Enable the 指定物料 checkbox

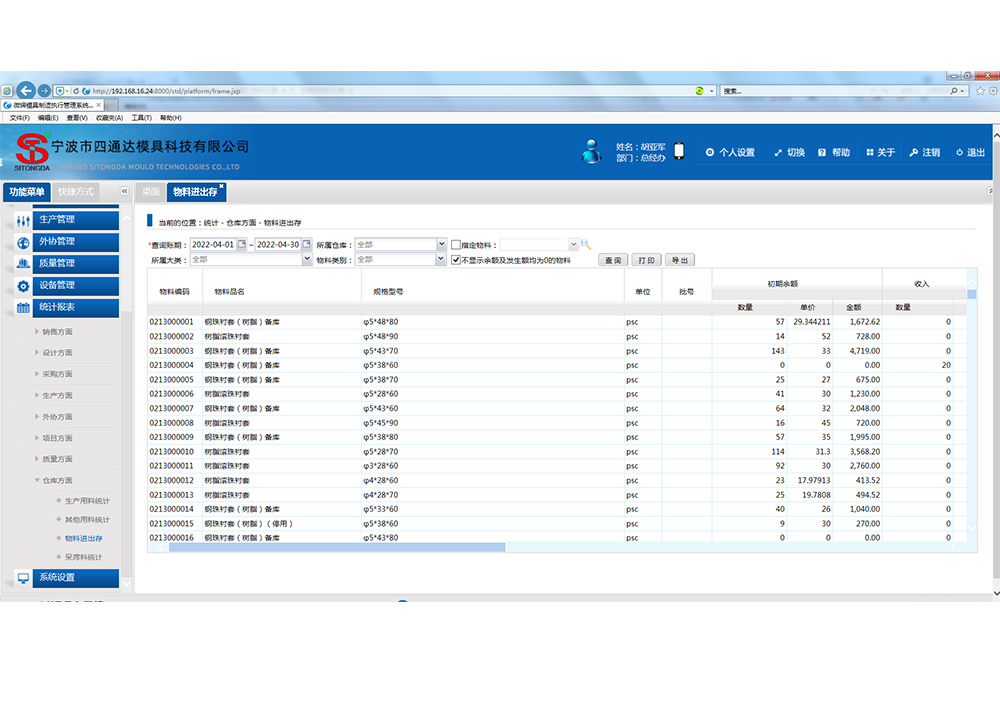click(456, 244)
